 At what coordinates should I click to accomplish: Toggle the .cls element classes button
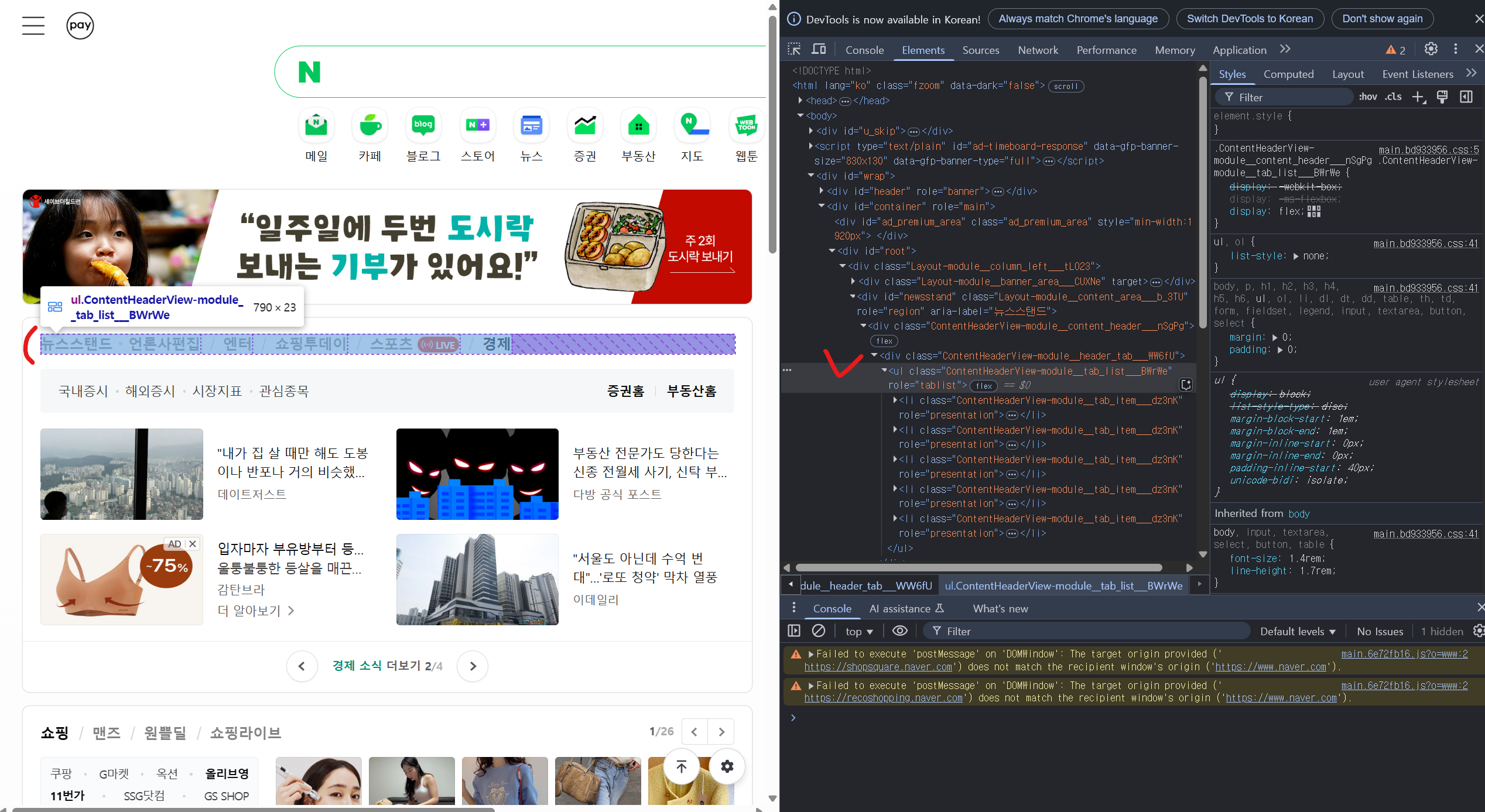pyautogui.click(x=1393, y=97)
